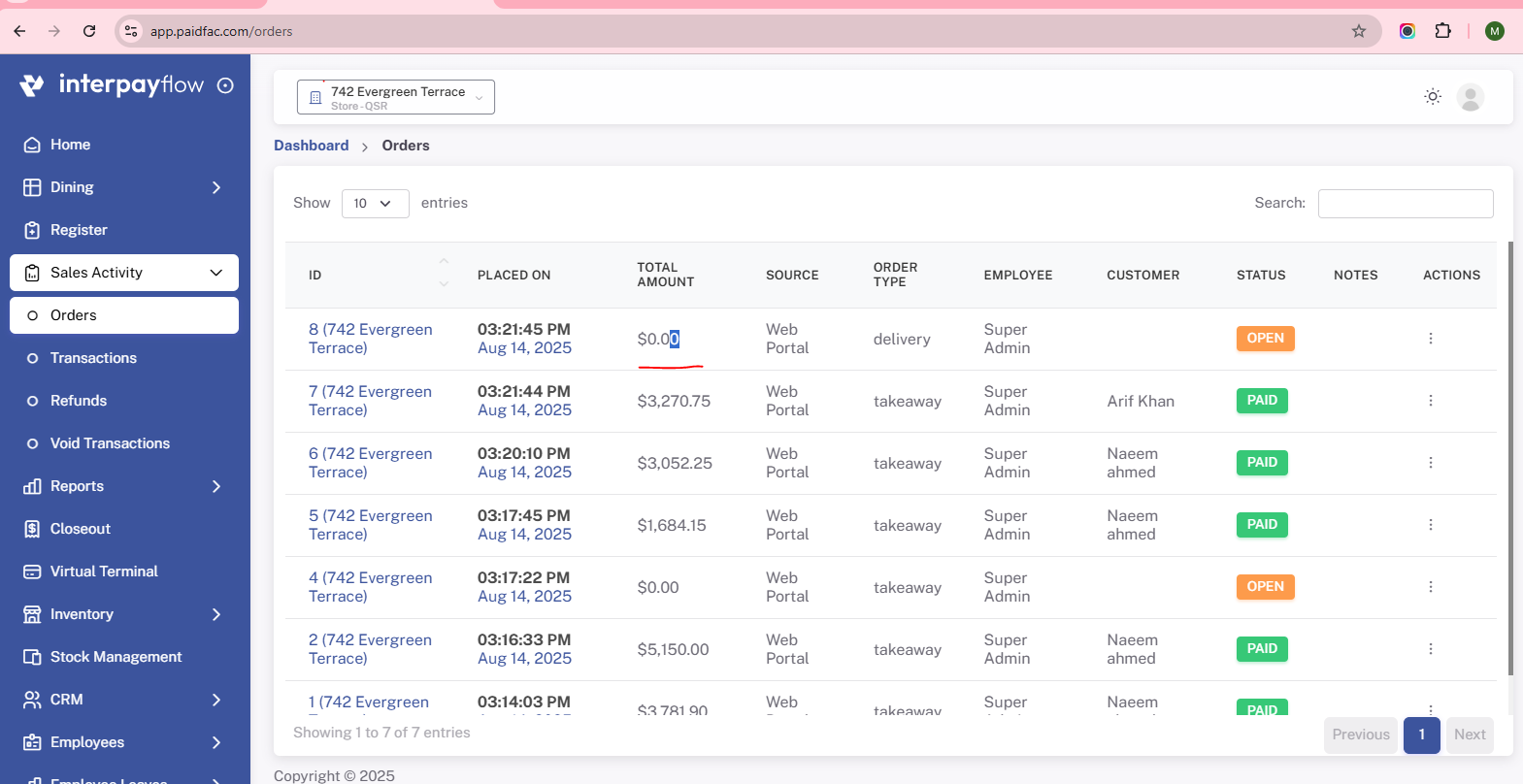The width and height of the screenshot is (1523, 784).
Task: Click the Previous pagination button
Action: click(x=1361, y=735)
